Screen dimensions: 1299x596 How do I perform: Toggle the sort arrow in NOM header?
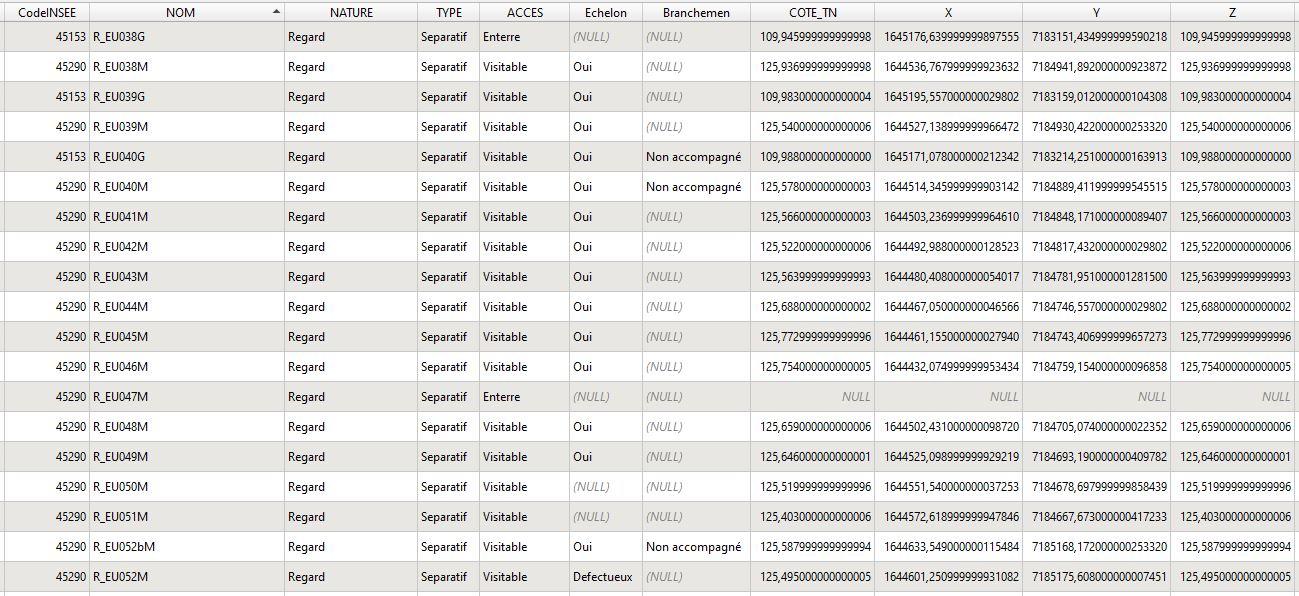pyautogui.click(x=276, y=11)
